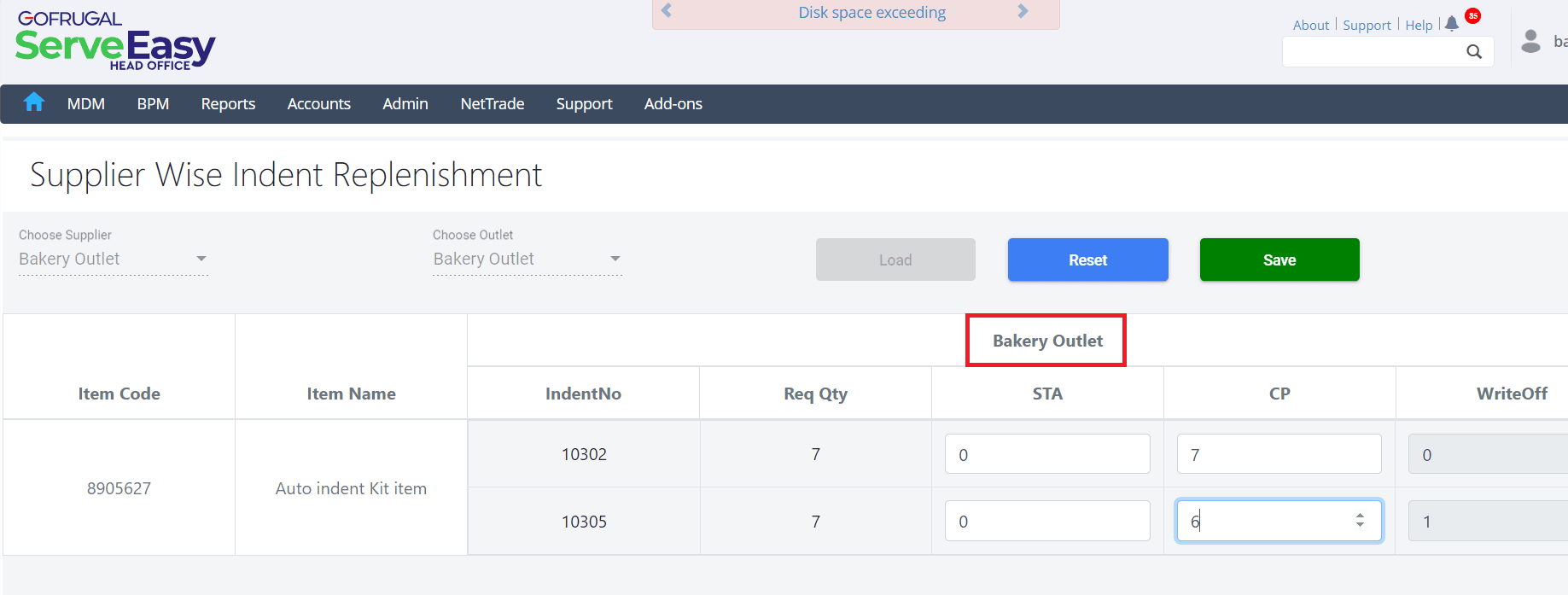
Task: Go to the Home icon in navbar
Action: (34, 102)
